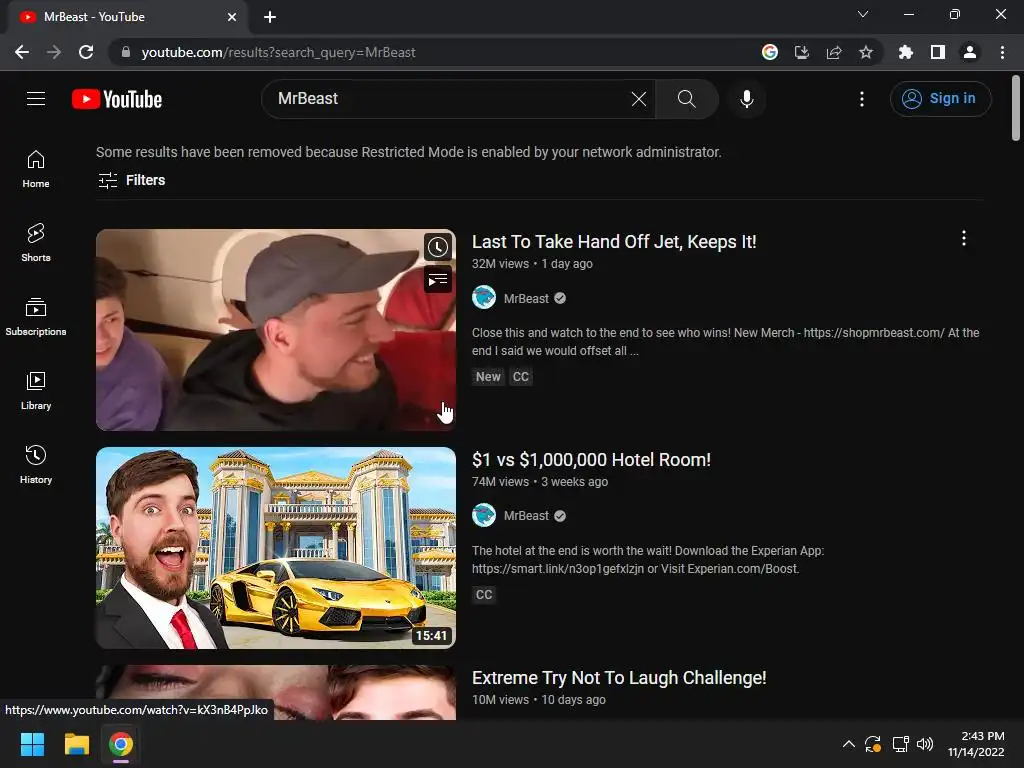Open MrBeast channel avatar under jet video
This screenshot has height=768, width=1024.
click(x=484, y=298)
